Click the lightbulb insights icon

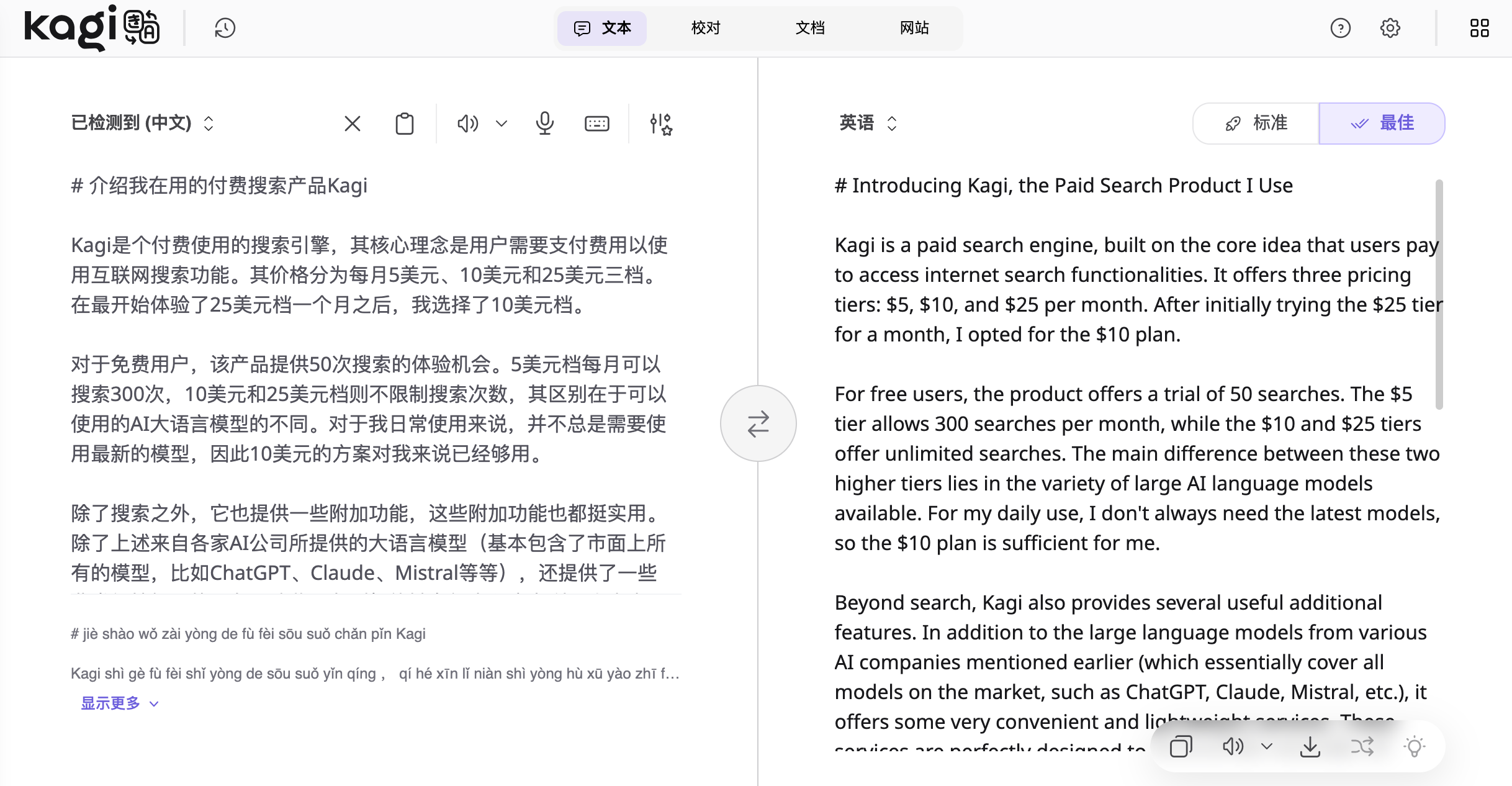1414,746
